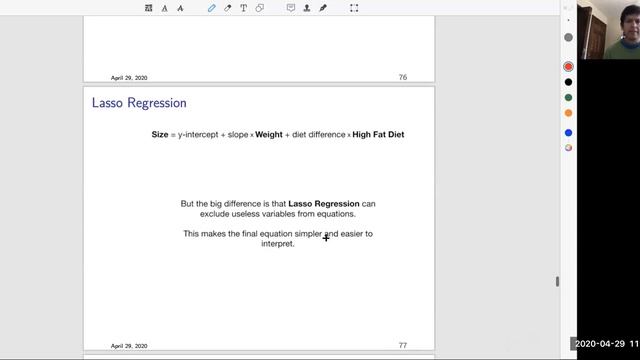Click High Fat Diet in the equation
640x360 pixels.
point(378,135)
